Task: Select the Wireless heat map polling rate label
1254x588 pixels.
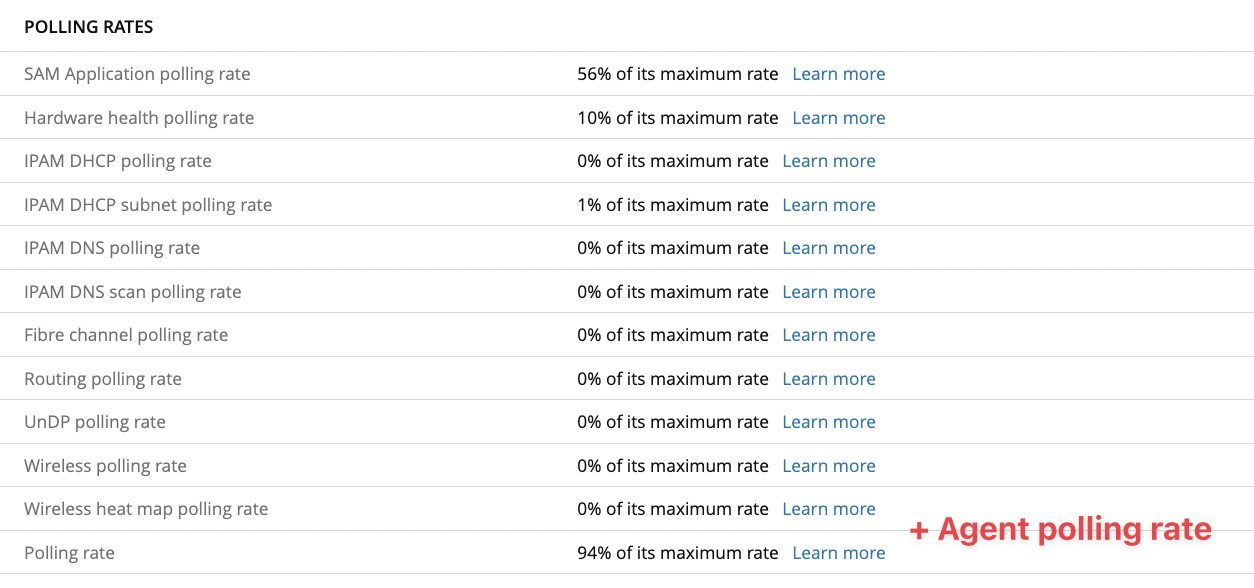Action: (146, 509)
